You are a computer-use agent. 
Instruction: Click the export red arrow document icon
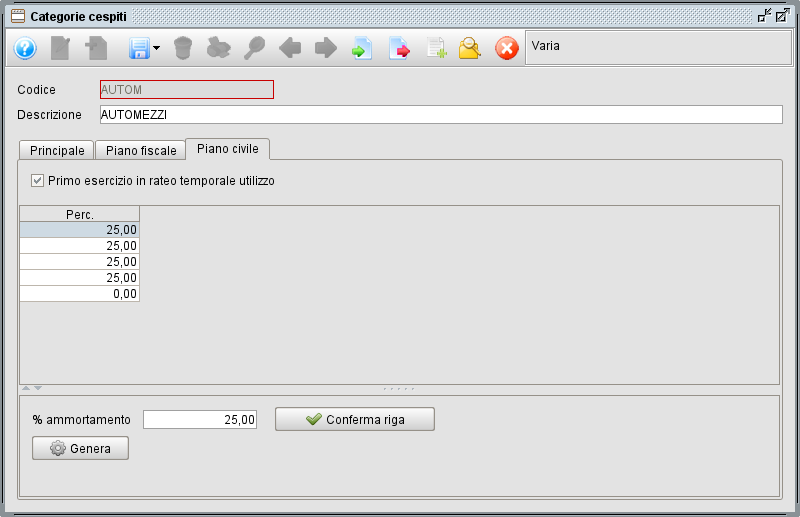click(x=399, y=48)
